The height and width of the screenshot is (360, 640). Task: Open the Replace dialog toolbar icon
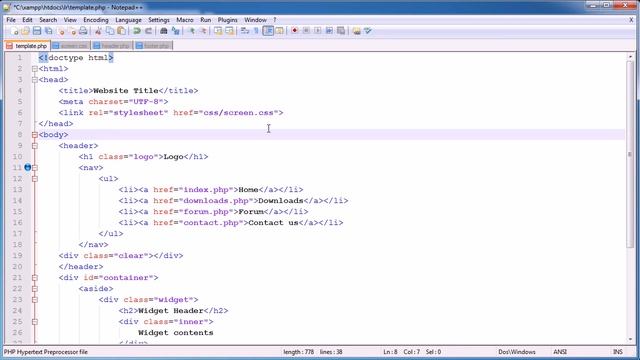pos(176,31)
